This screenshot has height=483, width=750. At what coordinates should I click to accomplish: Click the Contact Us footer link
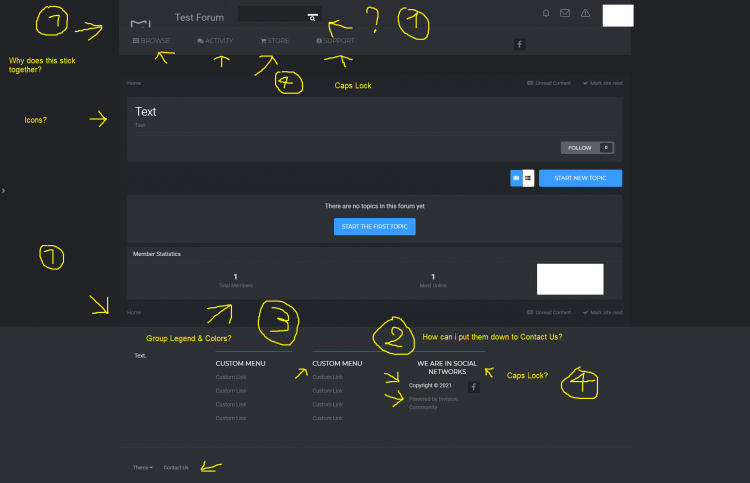[x=176, y=467]
